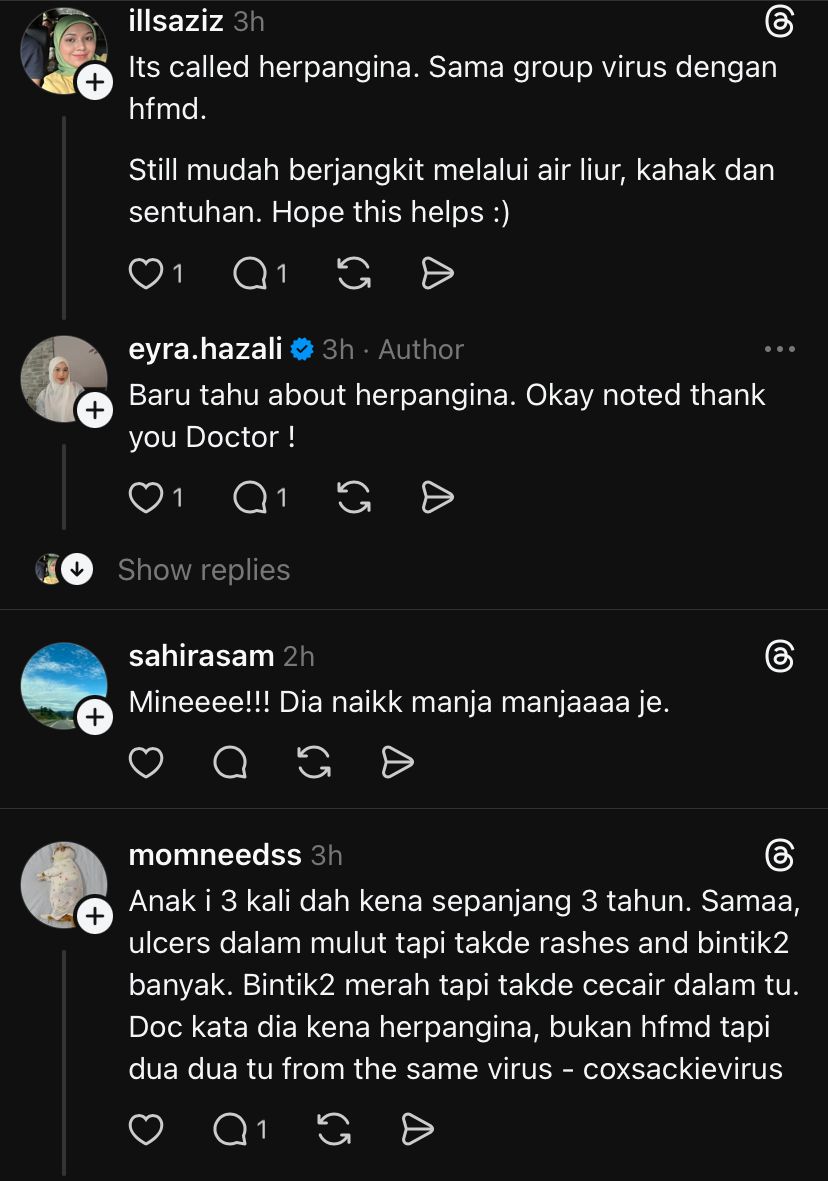The height and width of the screenshot is (1181, 828).
Task: Follow illsaziz using the plus badge
Action: 95,81
